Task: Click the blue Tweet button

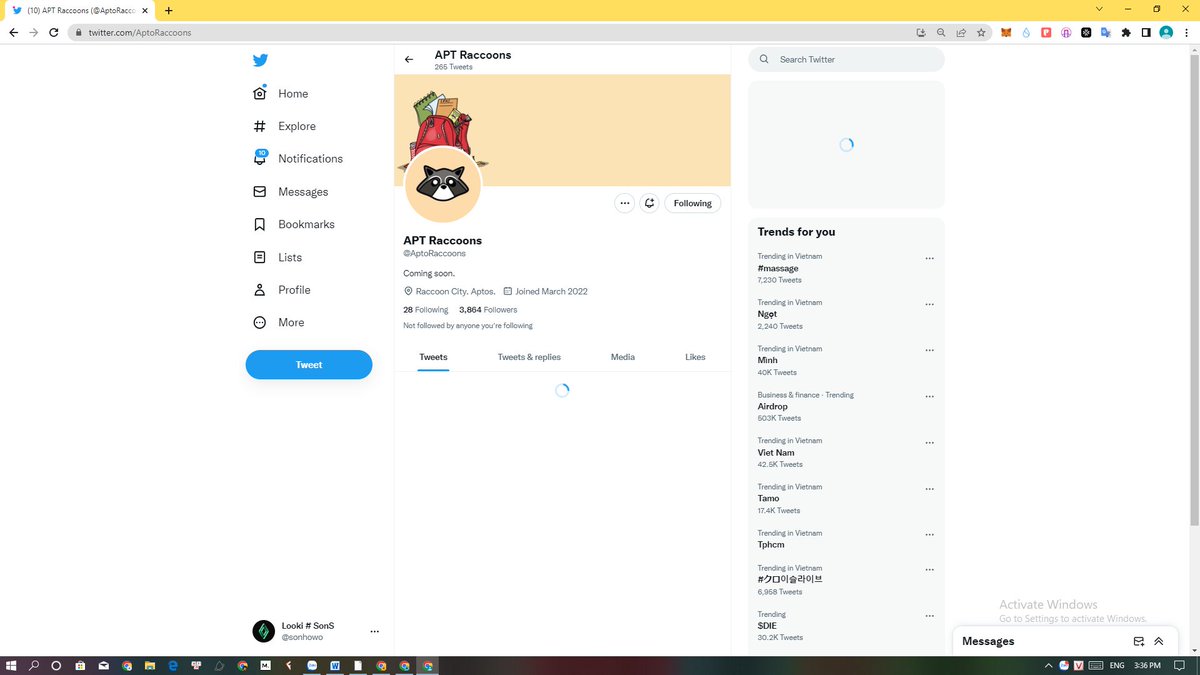Action: [x=309, y=365]
